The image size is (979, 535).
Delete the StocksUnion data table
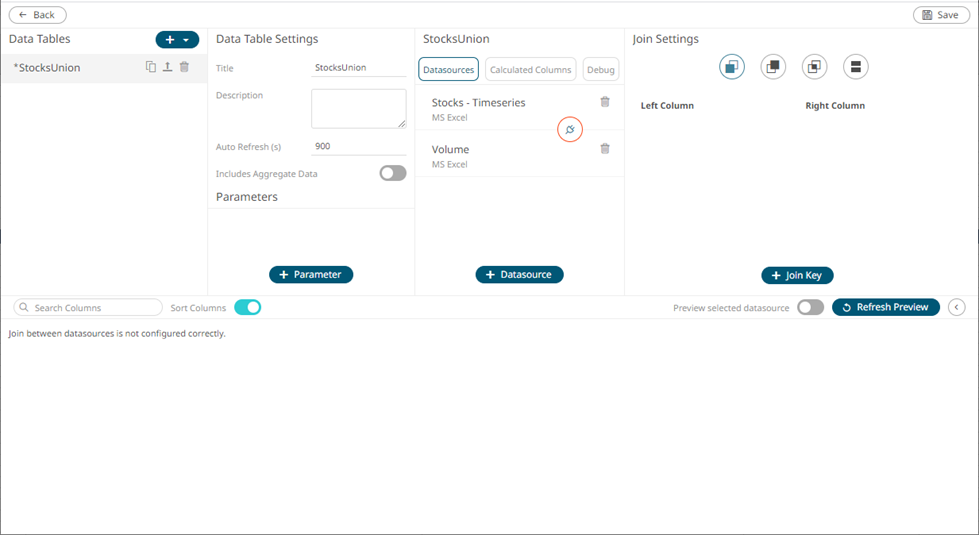(x=184, y=67)
